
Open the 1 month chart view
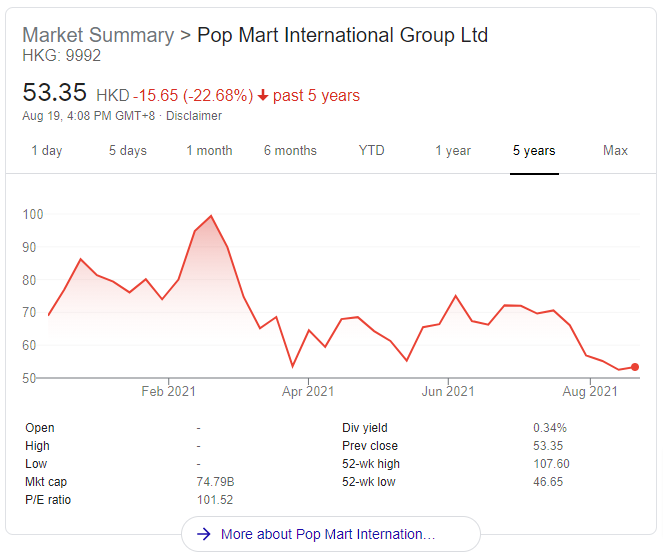tap(209, 151)
